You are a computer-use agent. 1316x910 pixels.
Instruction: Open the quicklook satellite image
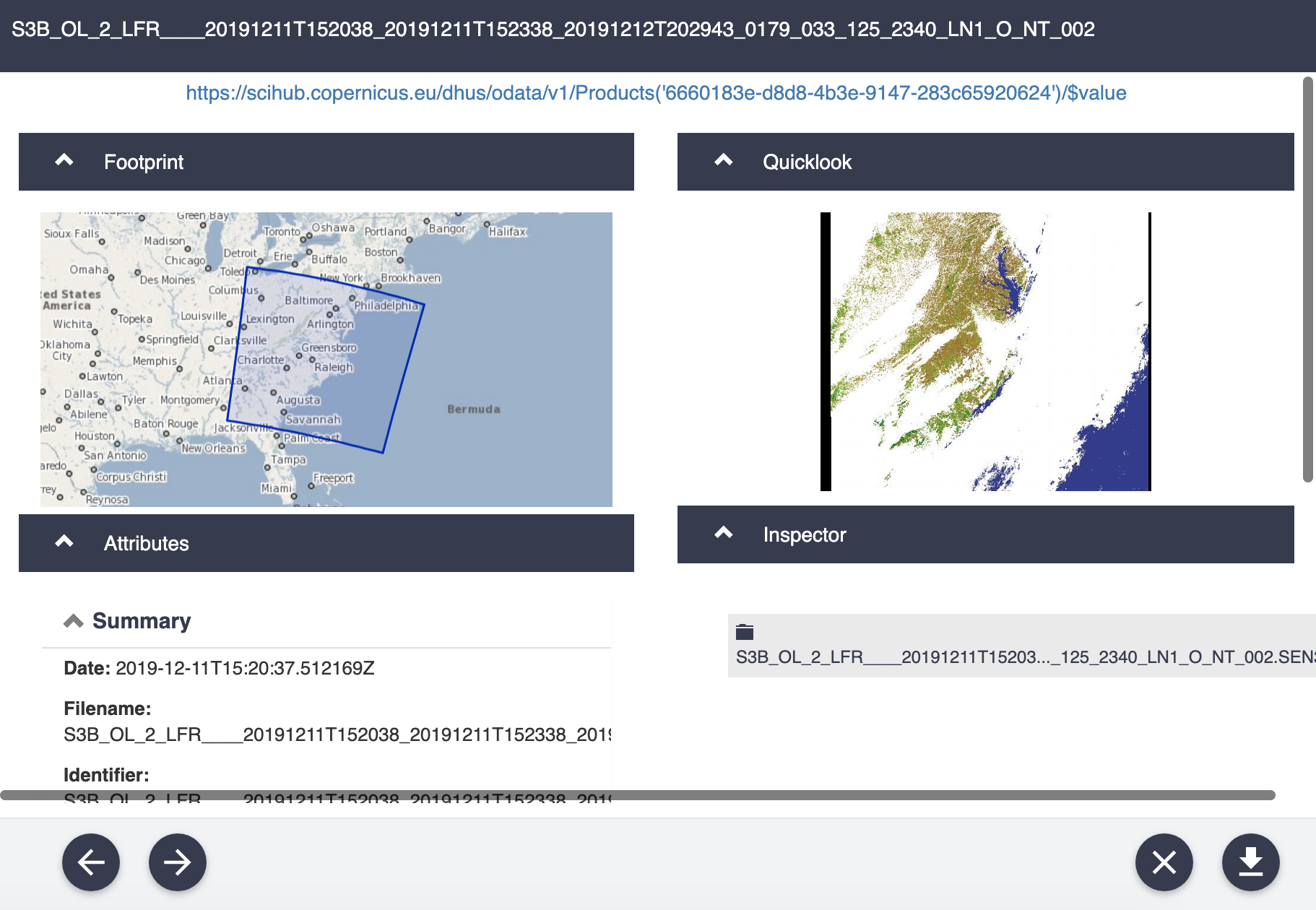tap(985, 352)
